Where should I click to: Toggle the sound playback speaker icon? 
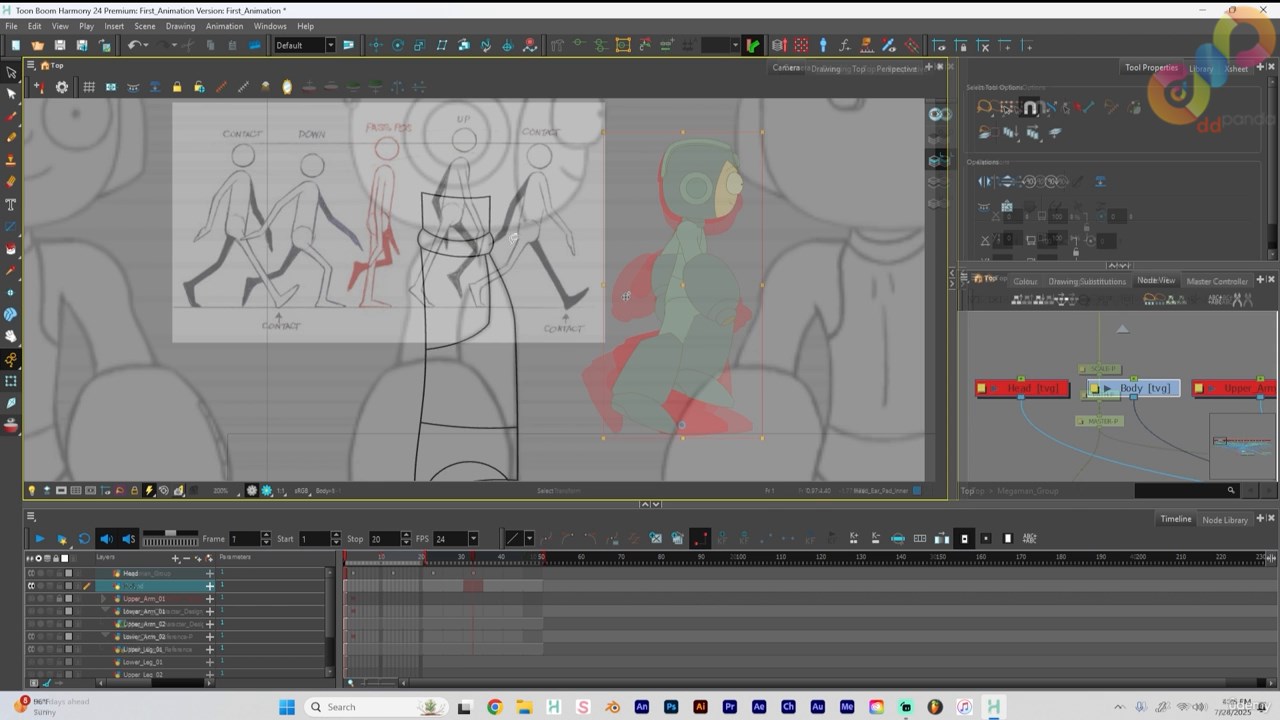[x=106, y=539]
